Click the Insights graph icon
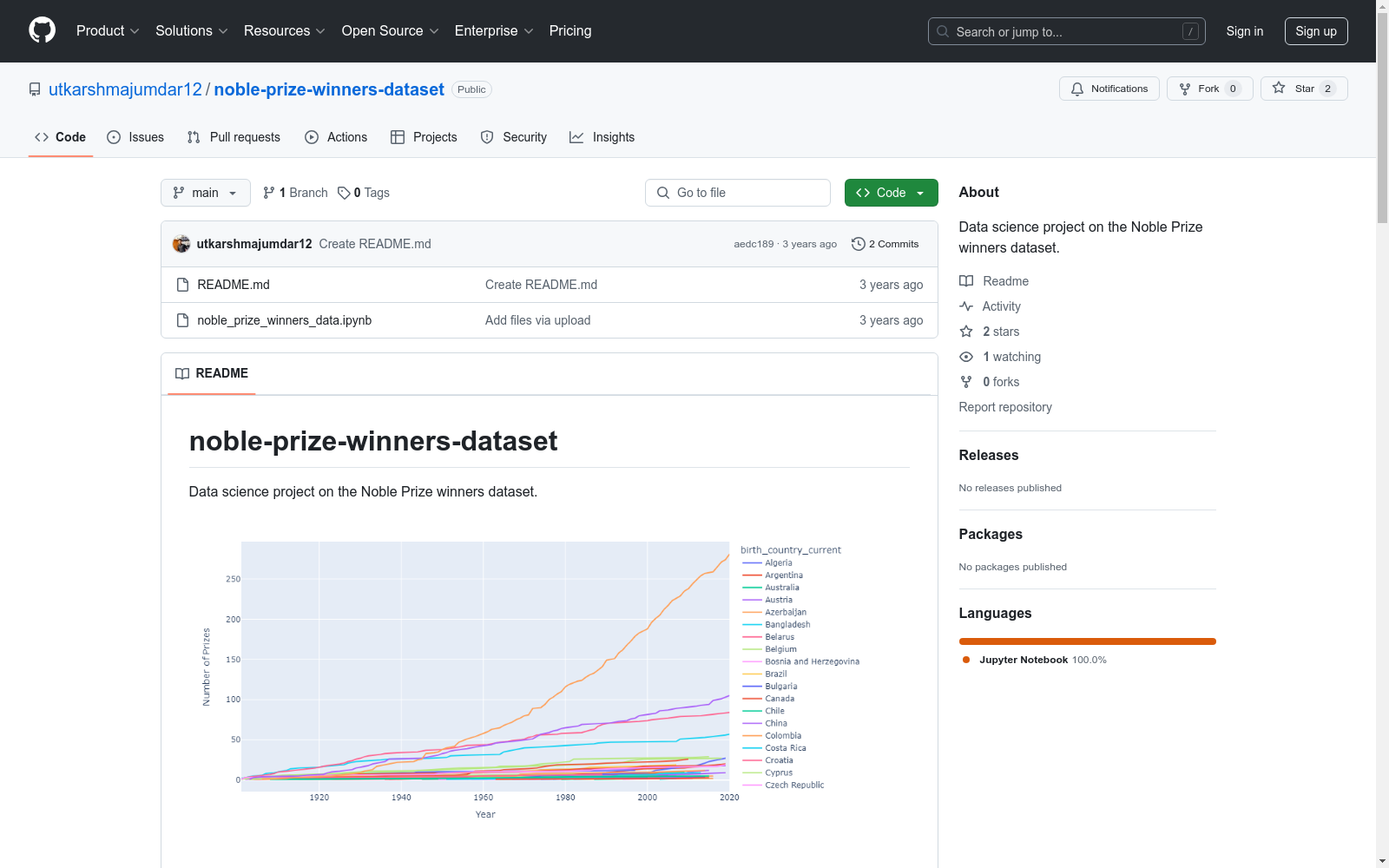 (x=576, y=137)
